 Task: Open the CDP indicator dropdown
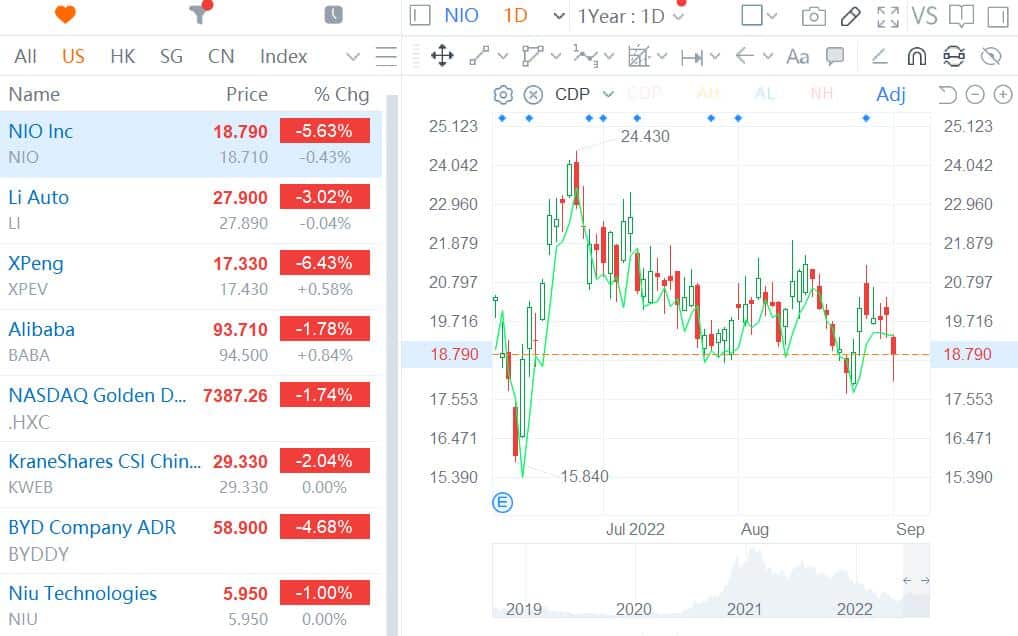point(608,94)
